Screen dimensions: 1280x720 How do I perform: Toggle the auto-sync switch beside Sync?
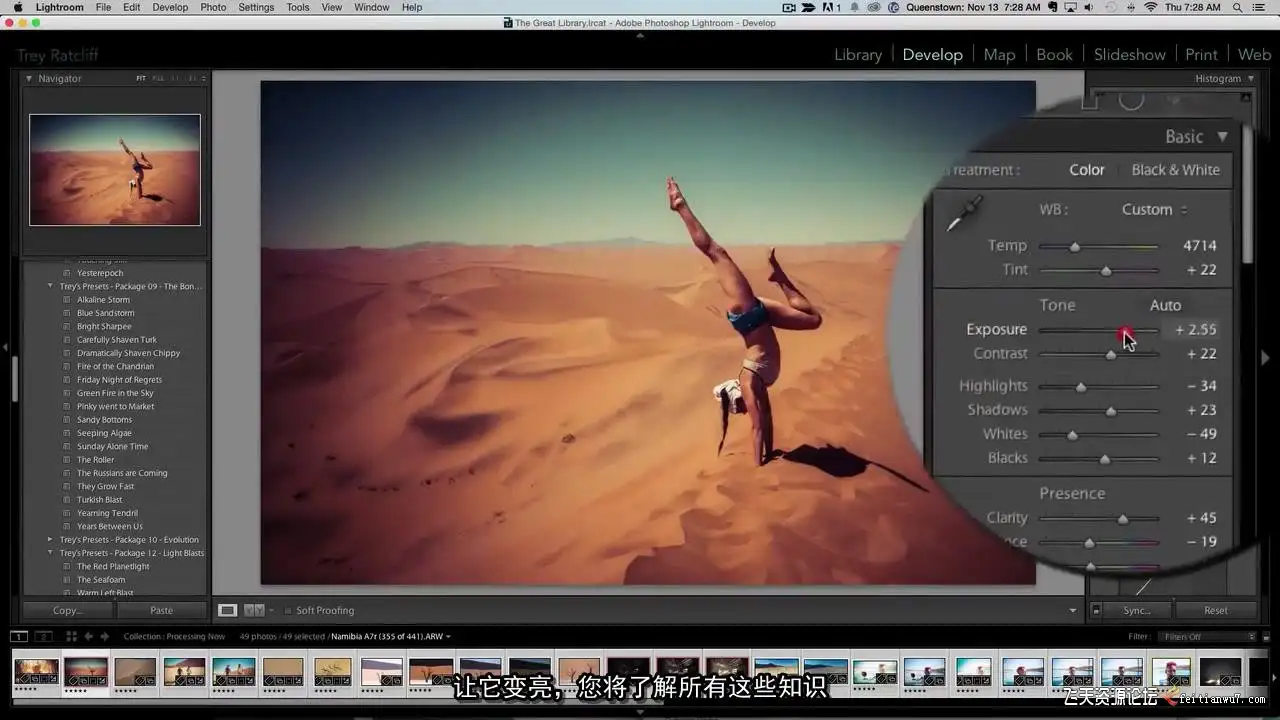click(1096, 610)
